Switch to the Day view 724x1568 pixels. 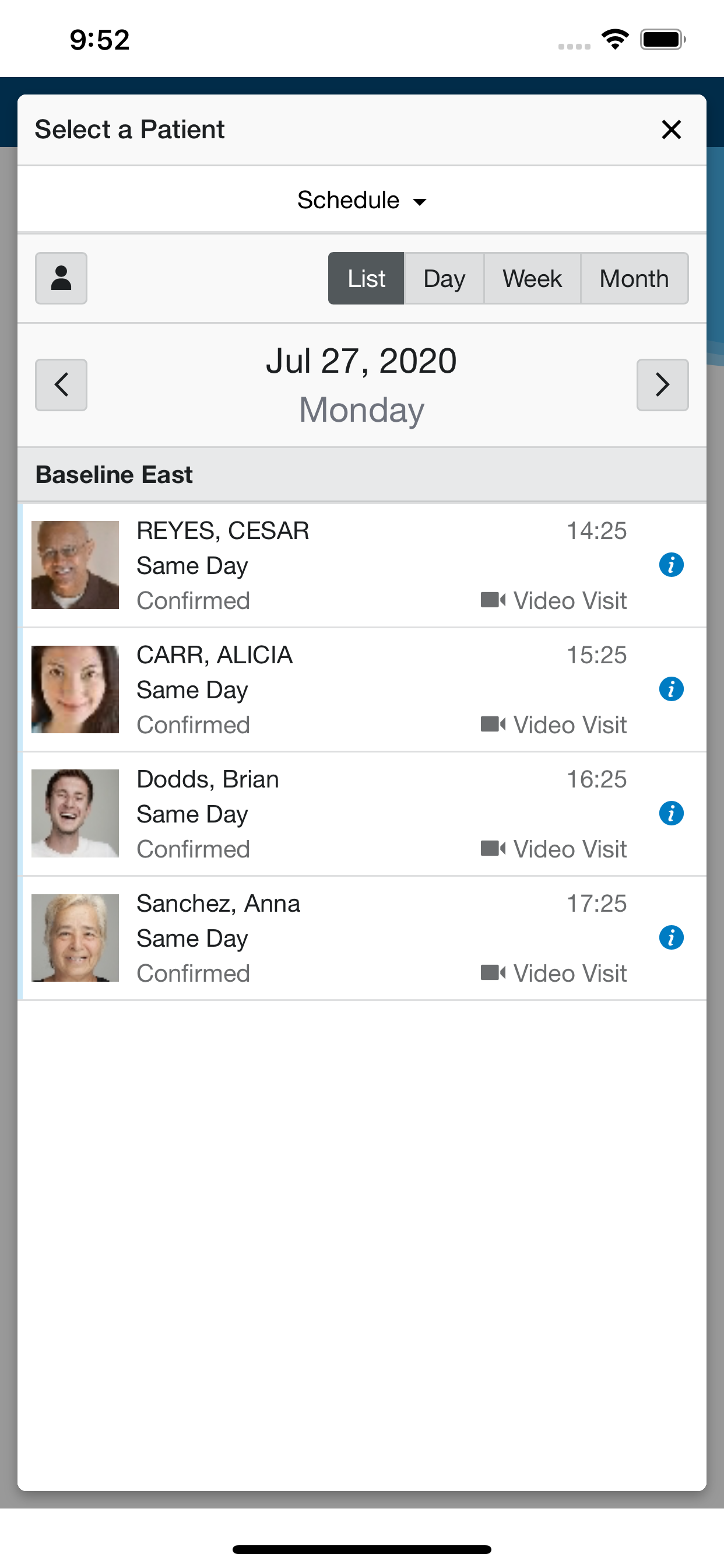coord(444,278)
